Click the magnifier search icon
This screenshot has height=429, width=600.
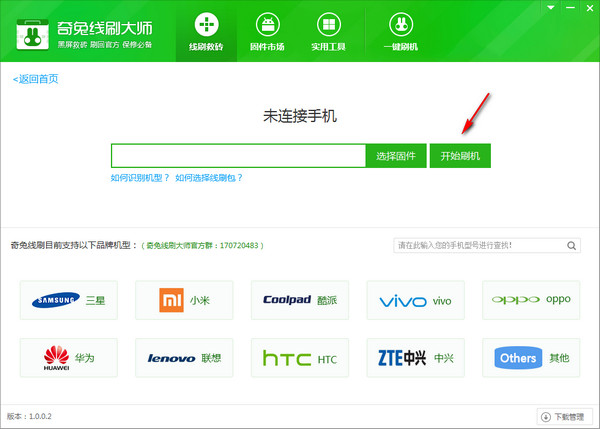tap(572, 245)
